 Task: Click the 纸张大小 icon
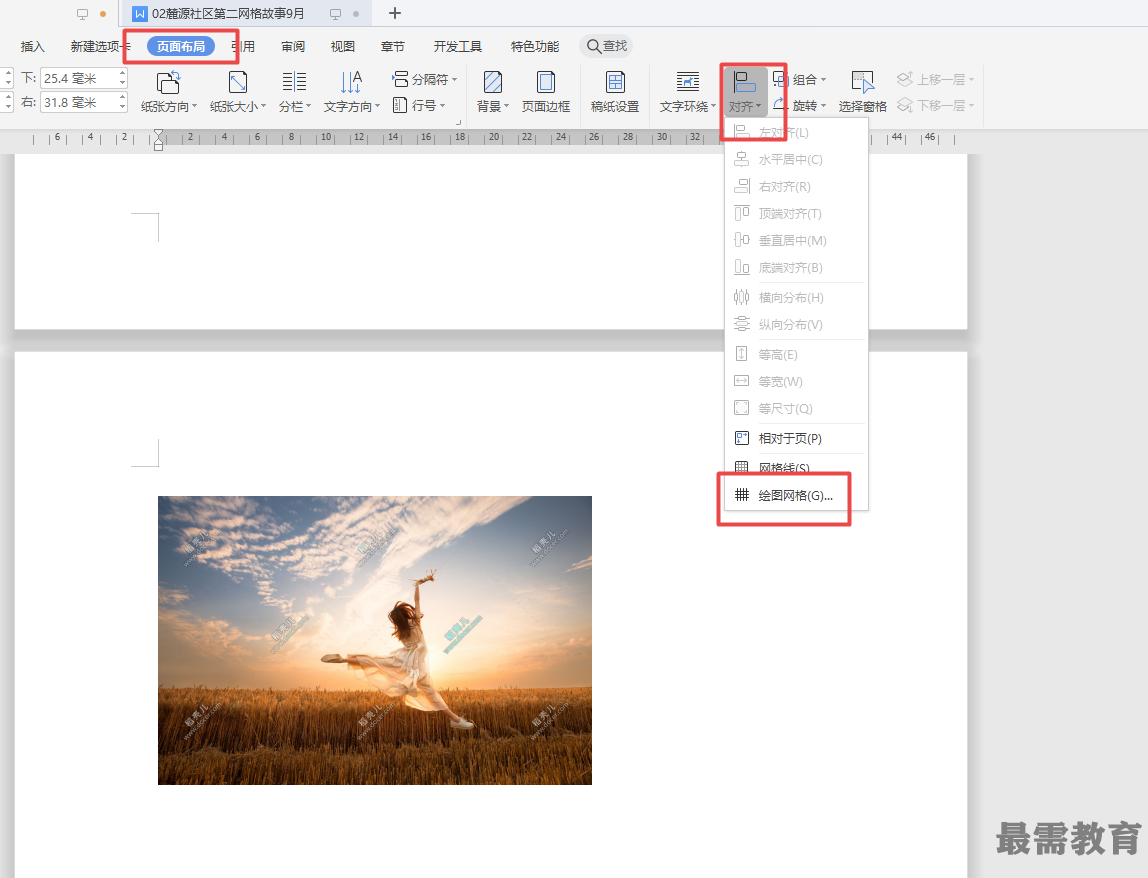238,82
